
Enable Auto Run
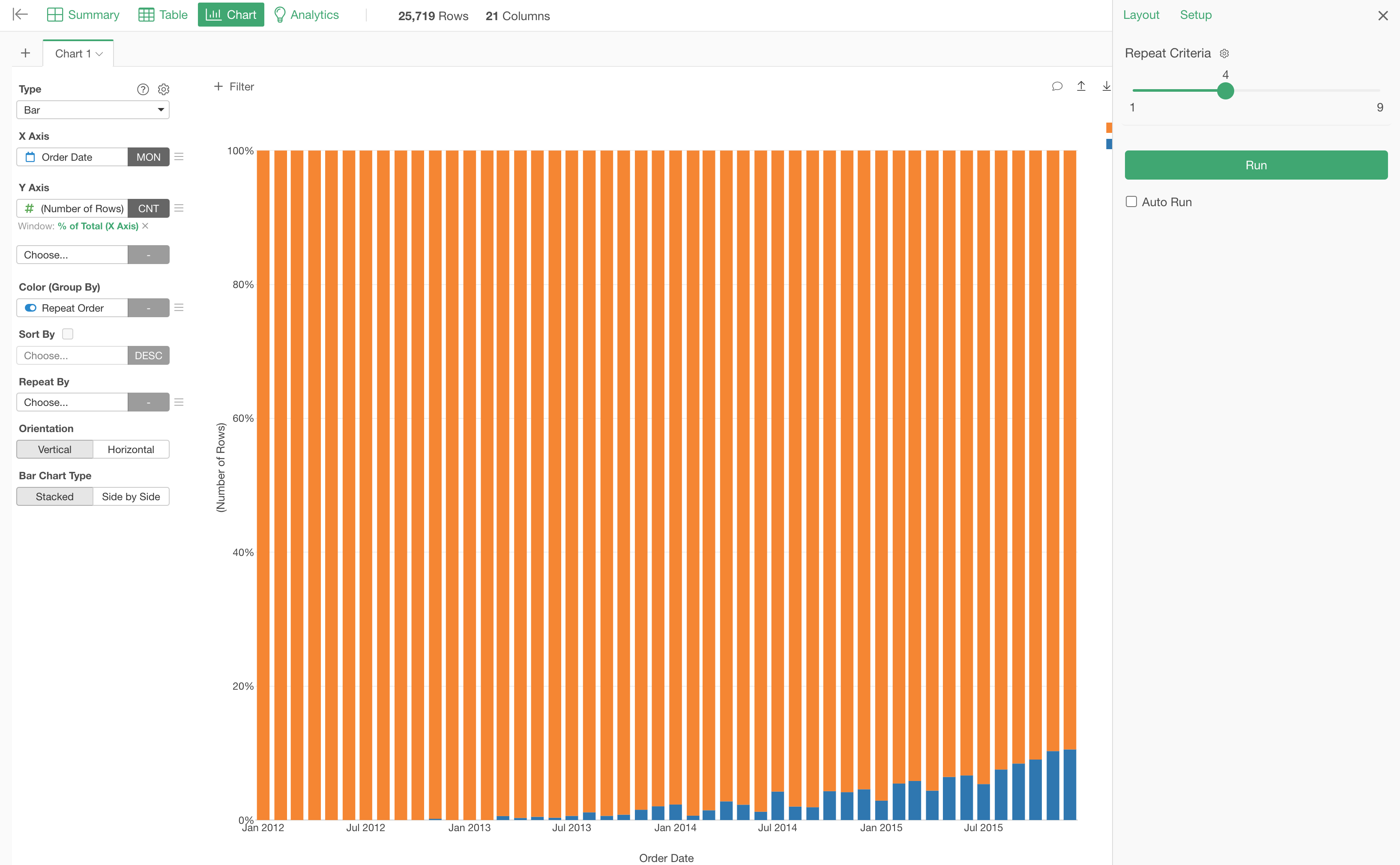tap(1131, 201)
